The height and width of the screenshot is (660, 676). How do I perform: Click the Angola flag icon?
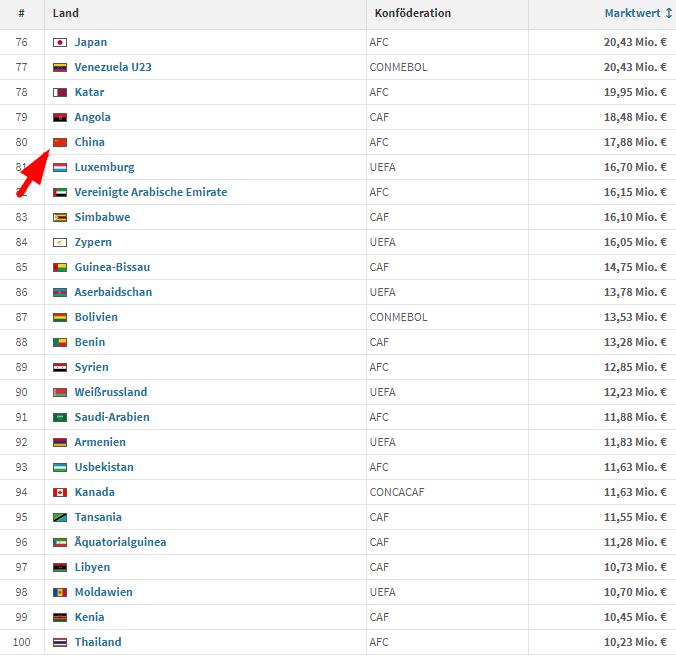click(59, 117)
